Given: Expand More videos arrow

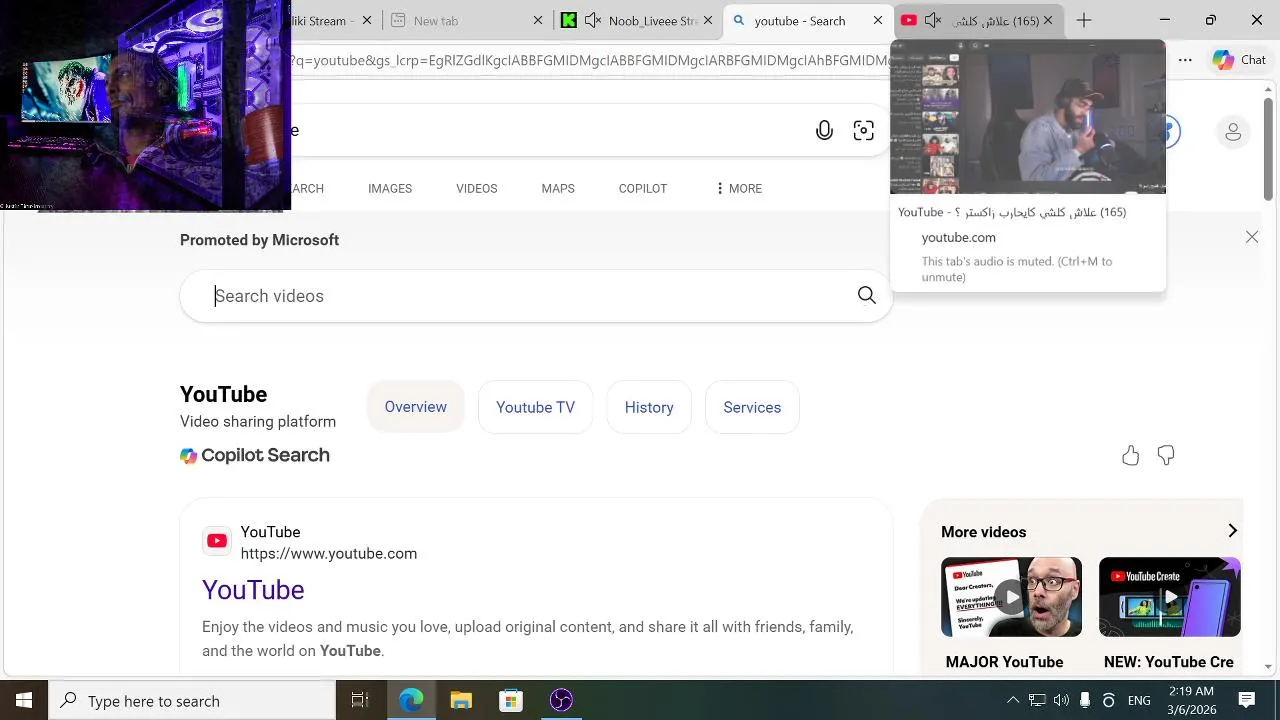Looking at the screenshot, I should [x=1232, y=531].
